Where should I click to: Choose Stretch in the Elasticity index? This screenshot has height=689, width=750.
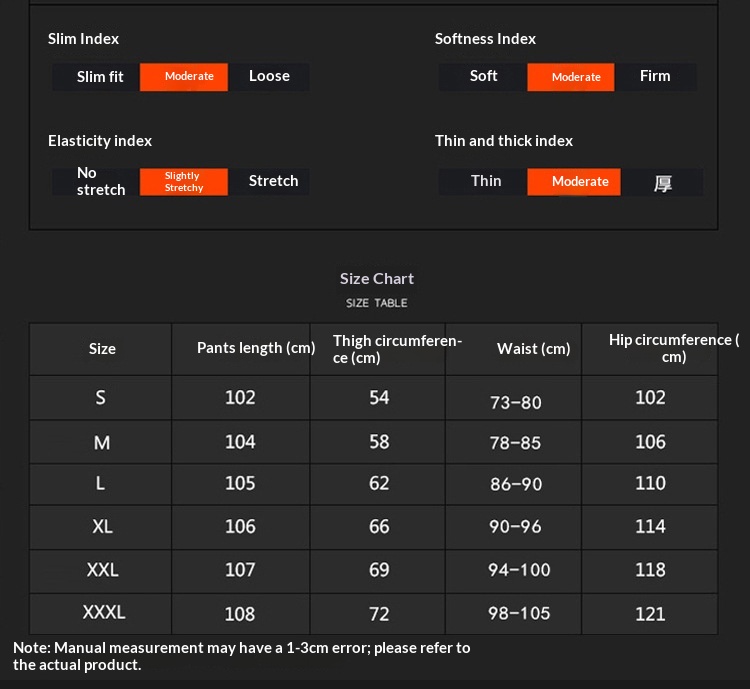273,181
